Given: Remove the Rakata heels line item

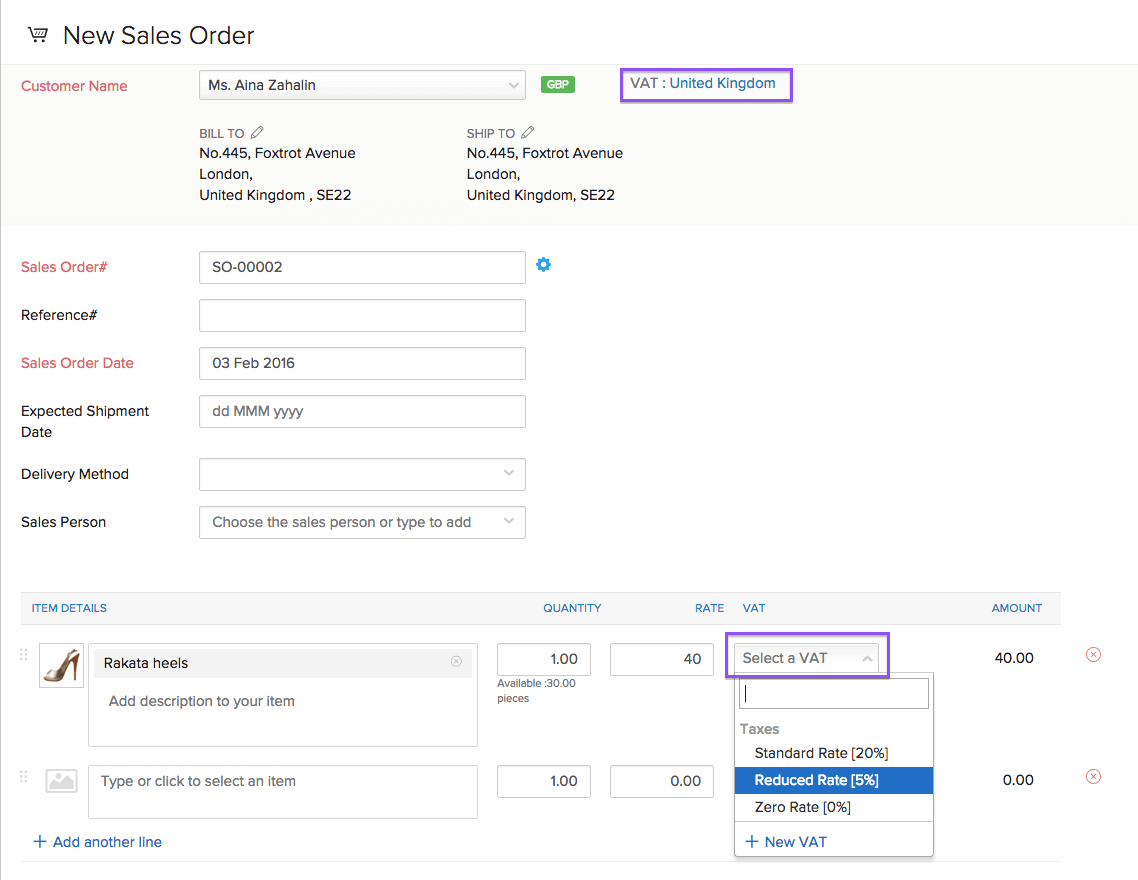Looking at the screenshot, I should [x=1093, y=654].
